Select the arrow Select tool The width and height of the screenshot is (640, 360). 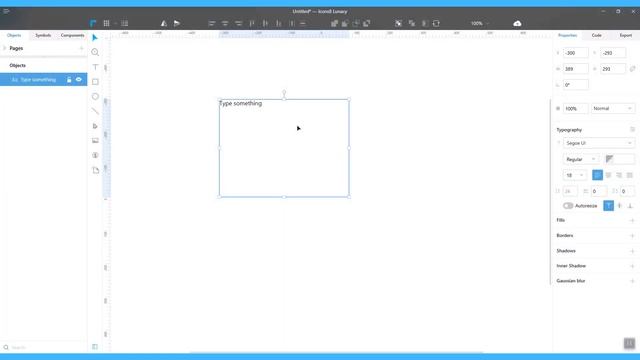tap(95, 38)
